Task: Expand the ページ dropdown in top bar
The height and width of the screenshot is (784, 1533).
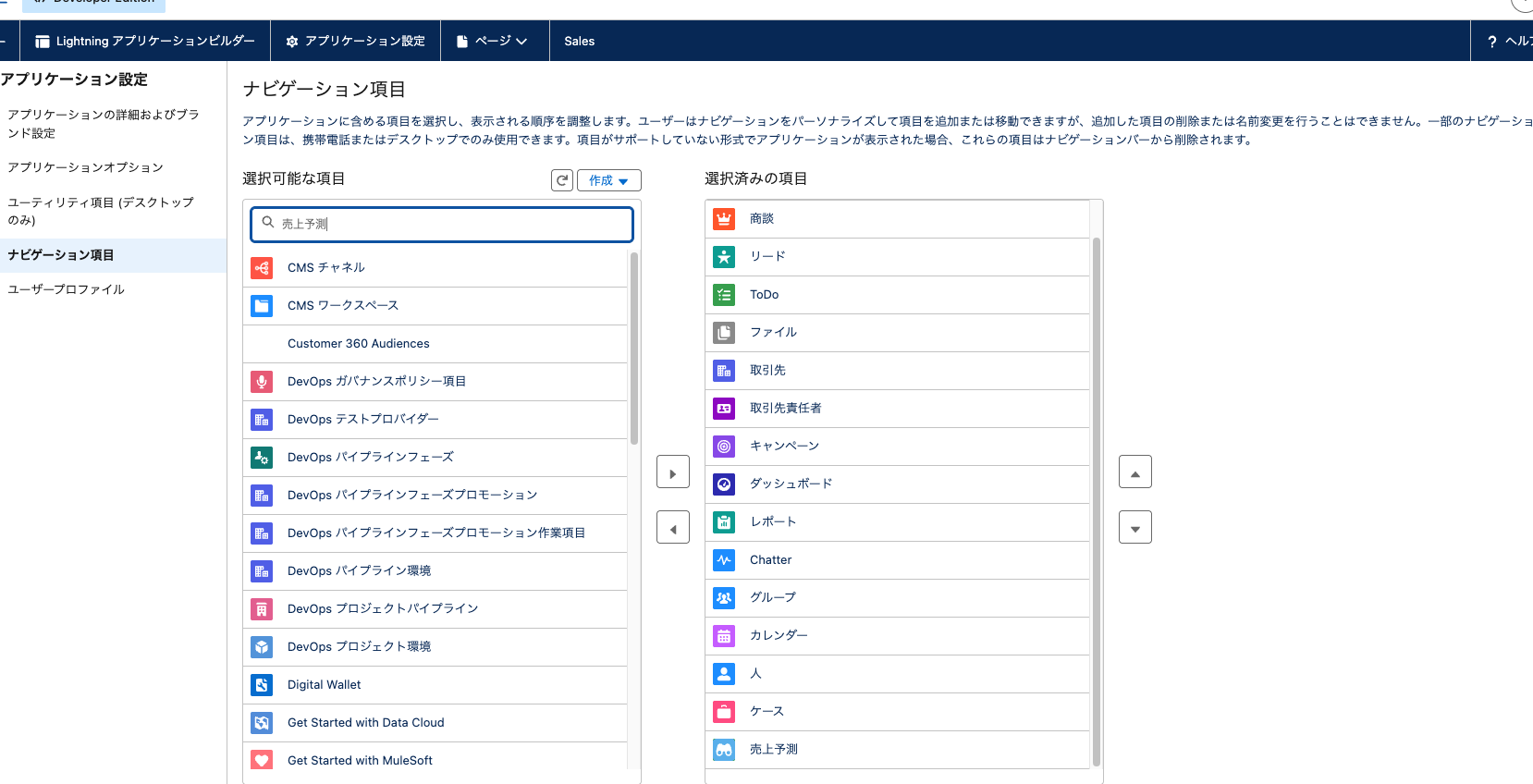Action: click(492, 41)
